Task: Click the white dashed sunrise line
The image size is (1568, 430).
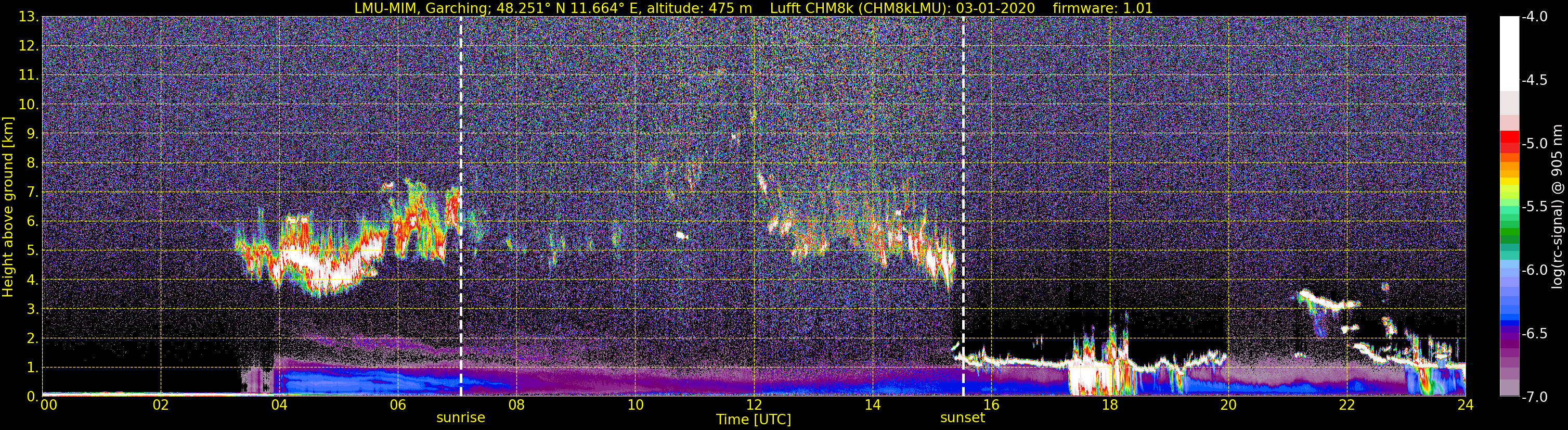Action: [461, 207]
